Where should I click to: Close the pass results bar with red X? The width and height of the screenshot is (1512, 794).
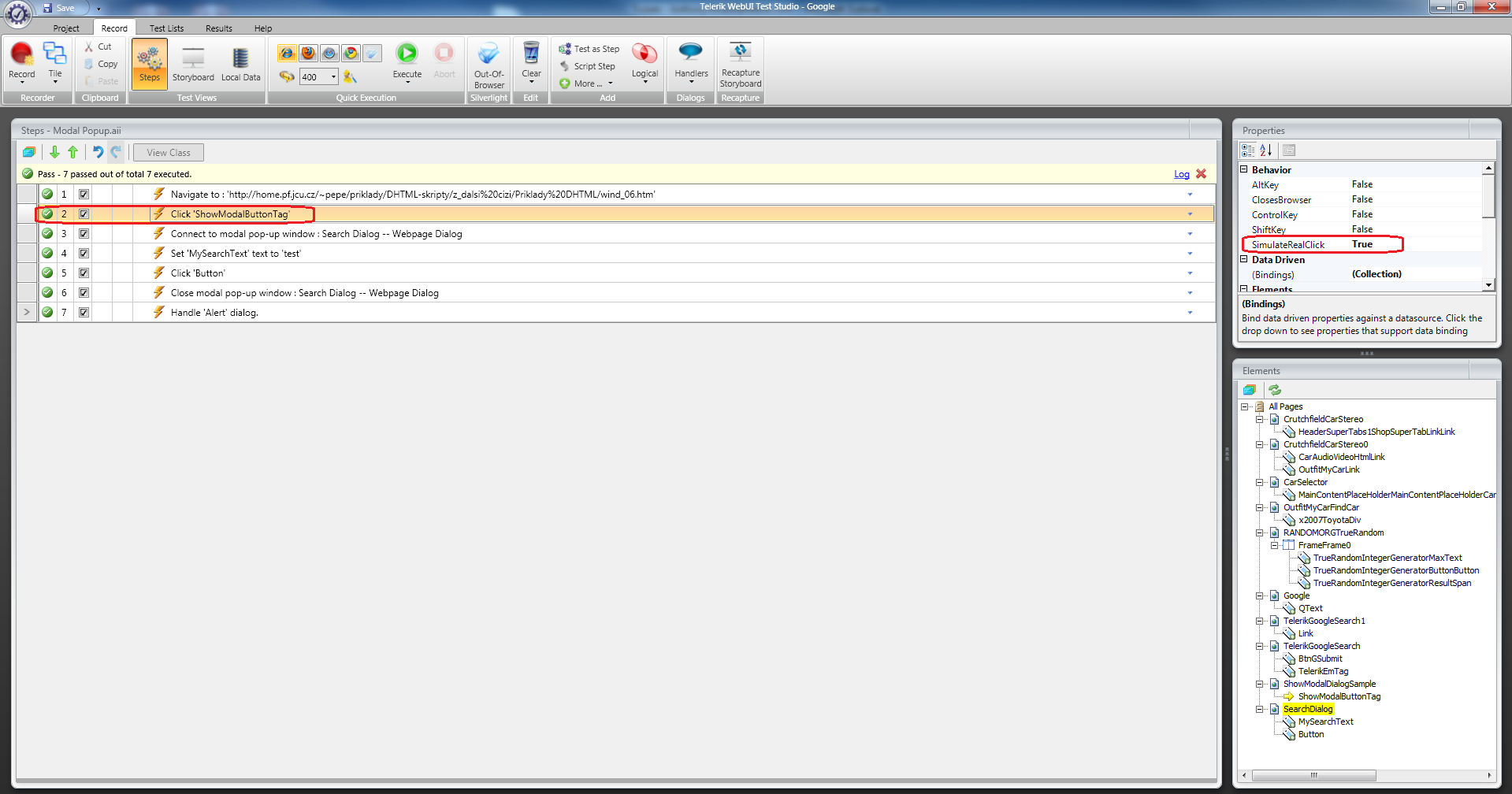click(1201, 174)
